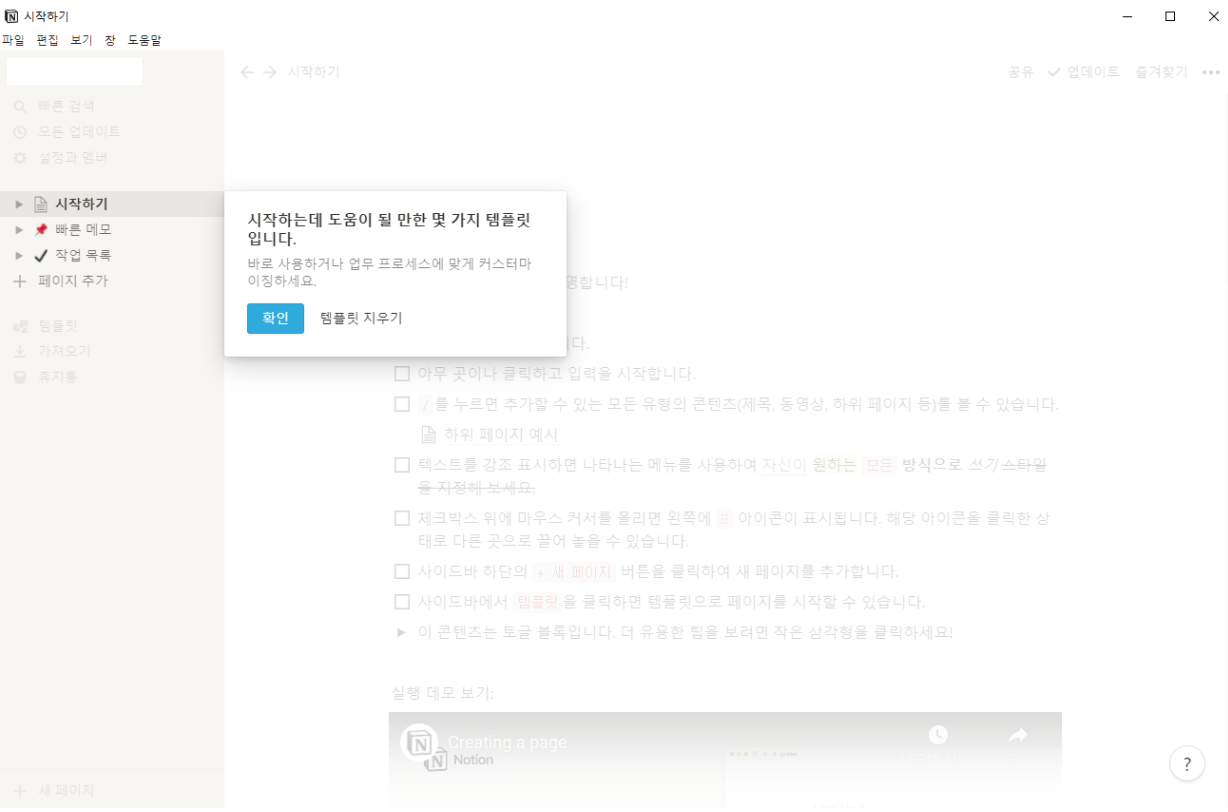Click 공유 in top bar
The image size is (1228, 812).
[x=1020, y=72]
